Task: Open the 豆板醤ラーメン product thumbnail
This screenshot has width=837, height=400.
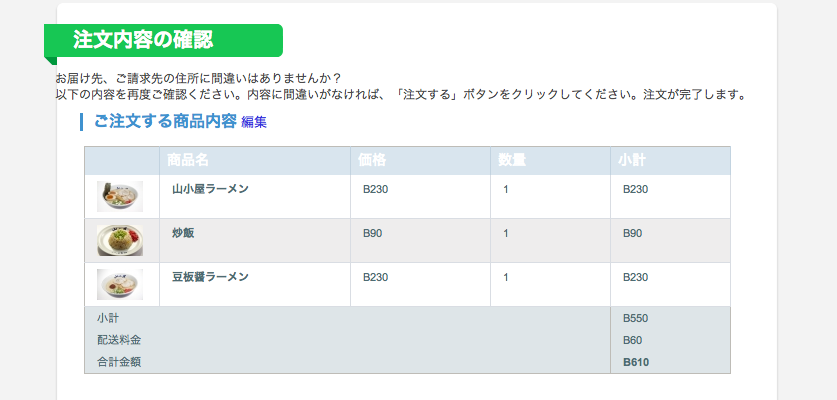Action: point(120,284)
